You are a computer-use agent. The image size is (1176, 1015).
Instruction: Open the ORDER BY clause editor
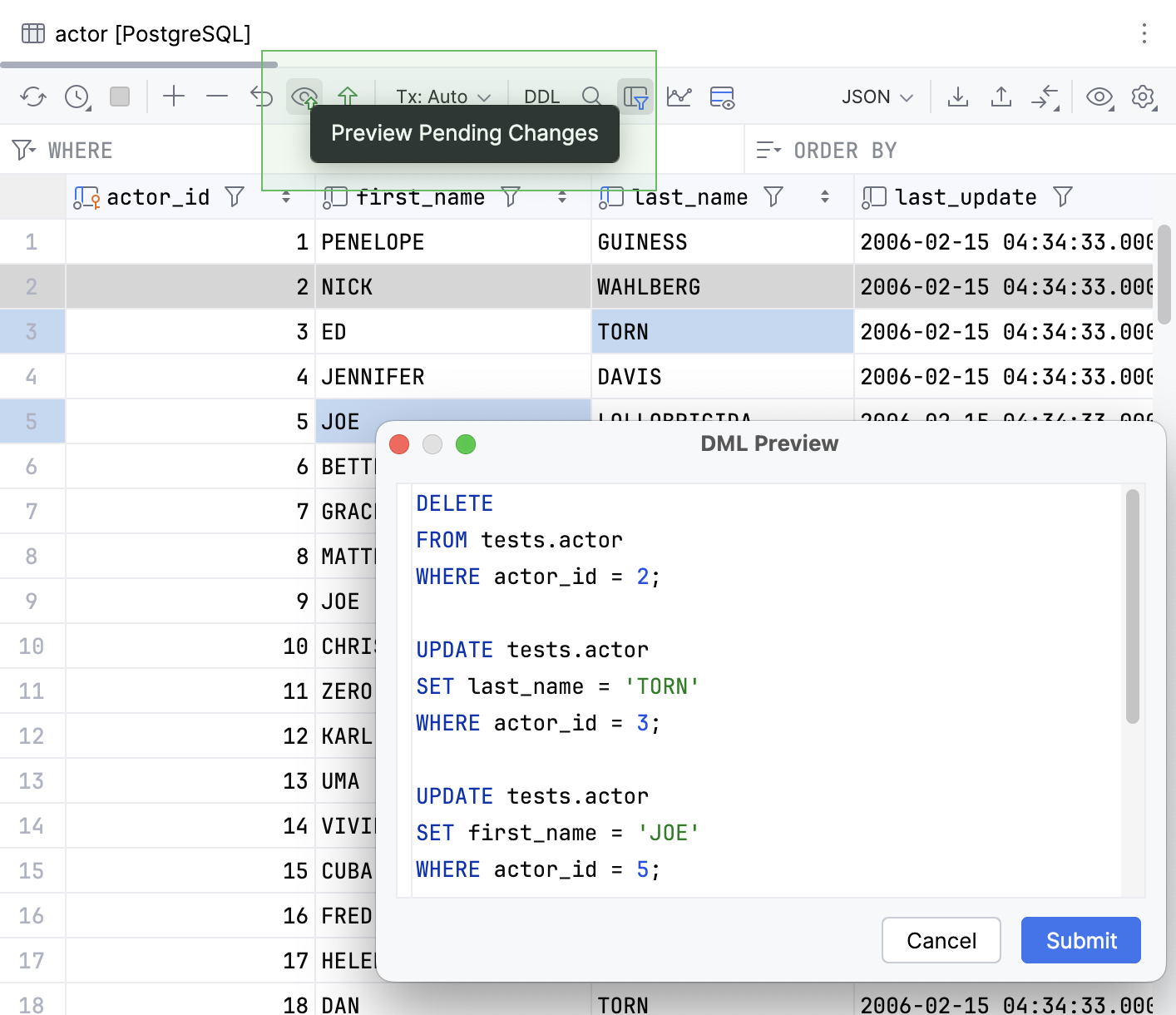pyautogui.click(x=847, y=150)
